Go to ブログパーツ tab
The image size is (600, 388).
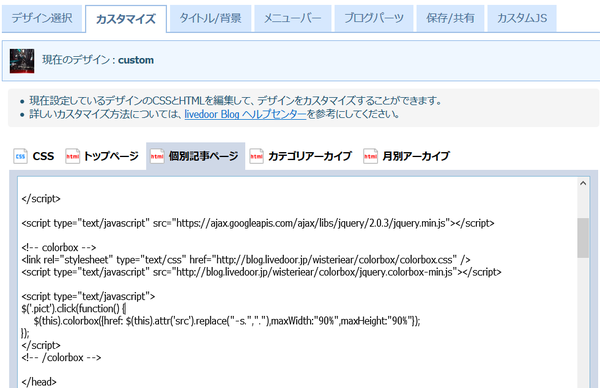[374, 18]
